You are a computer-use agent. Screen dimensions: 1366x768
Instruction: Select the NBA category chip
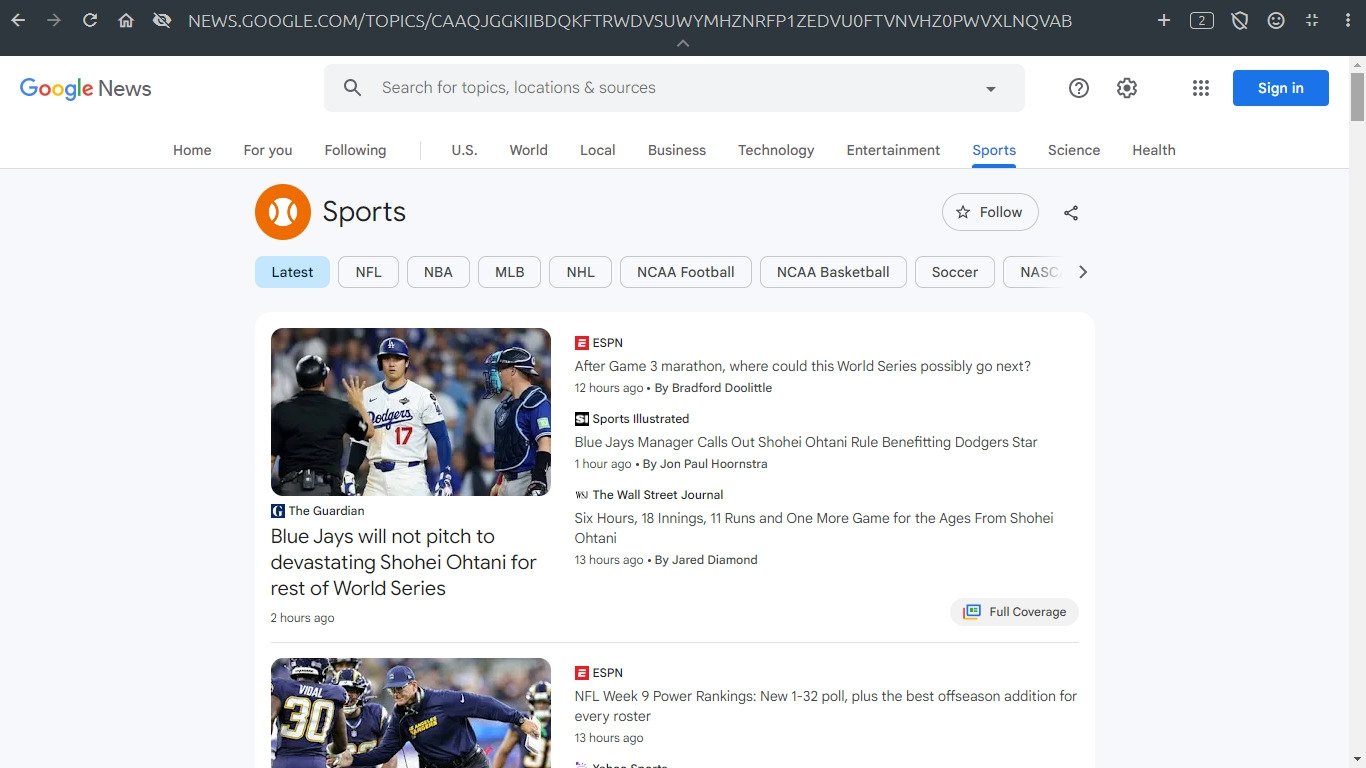click(x=438, y=272)
